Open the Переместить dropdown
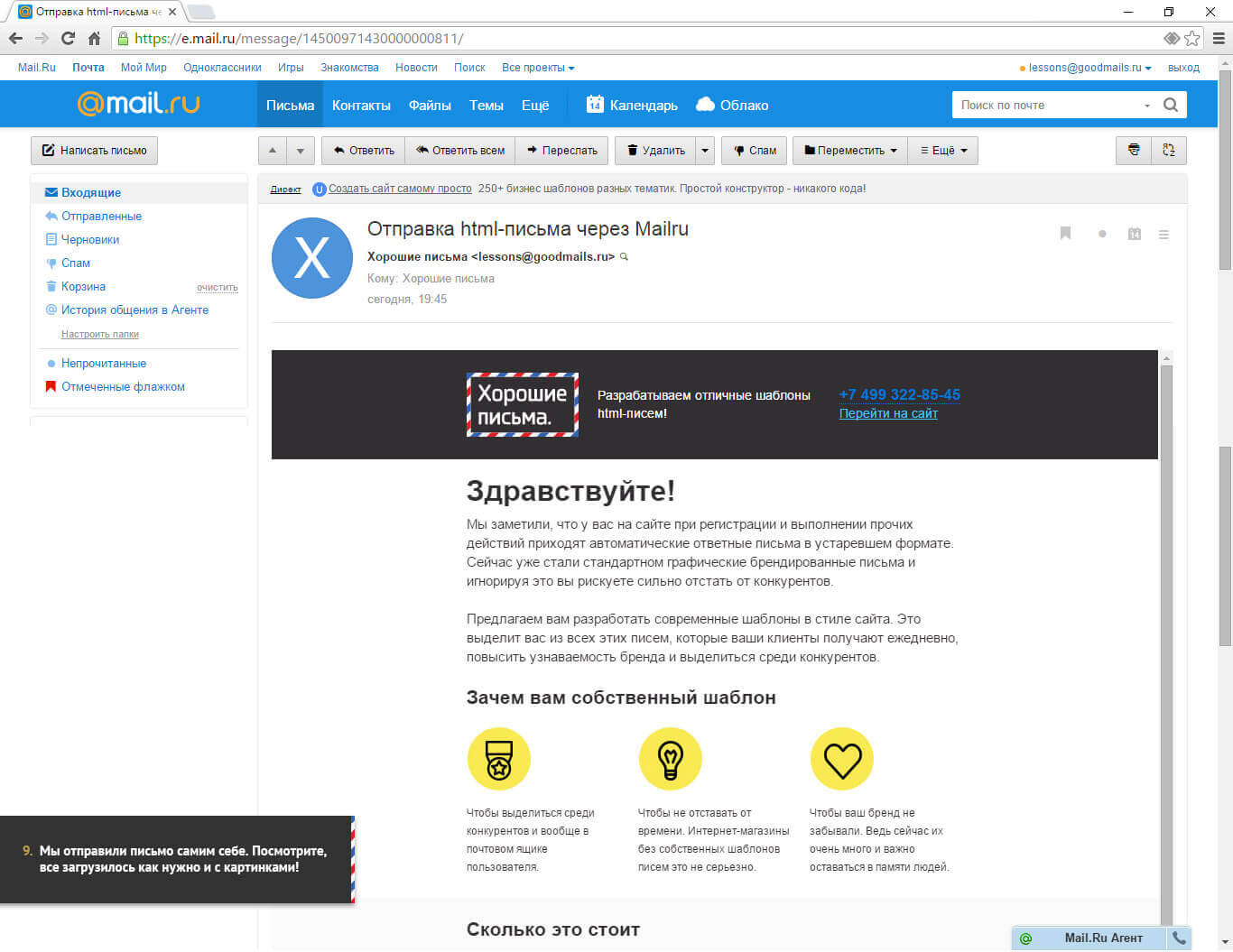This screenshot has height=952, width=1233. tap(850, 151)
